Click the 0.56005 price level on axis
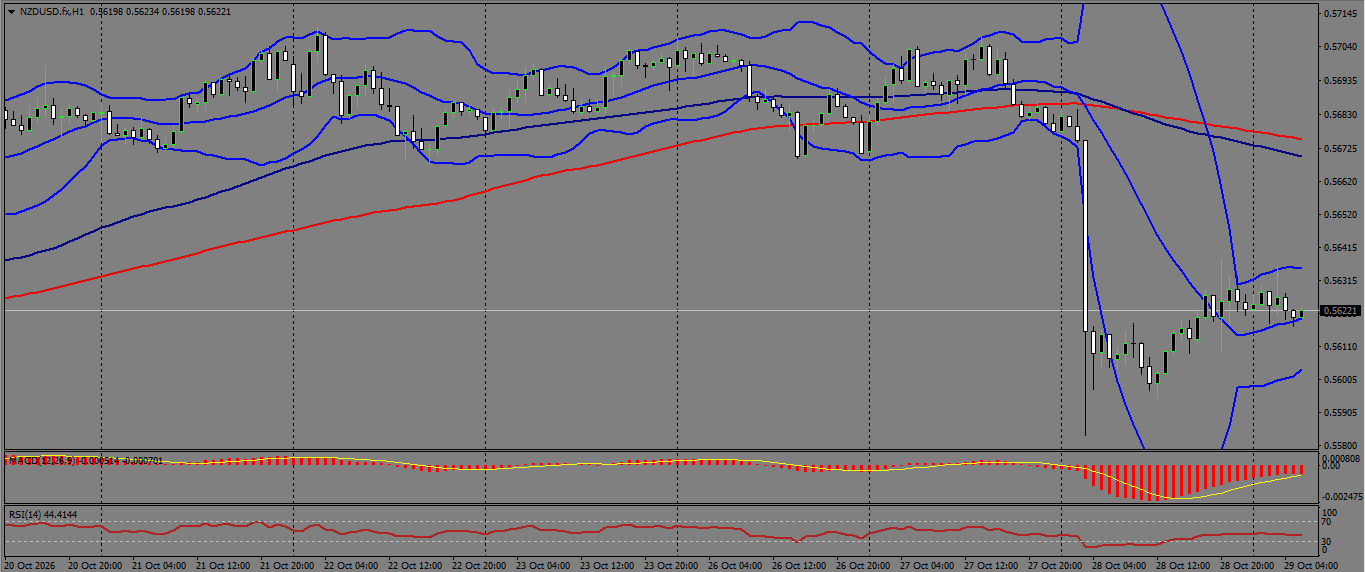This screenshot has width=1365, height=572. pos(1340,380)
